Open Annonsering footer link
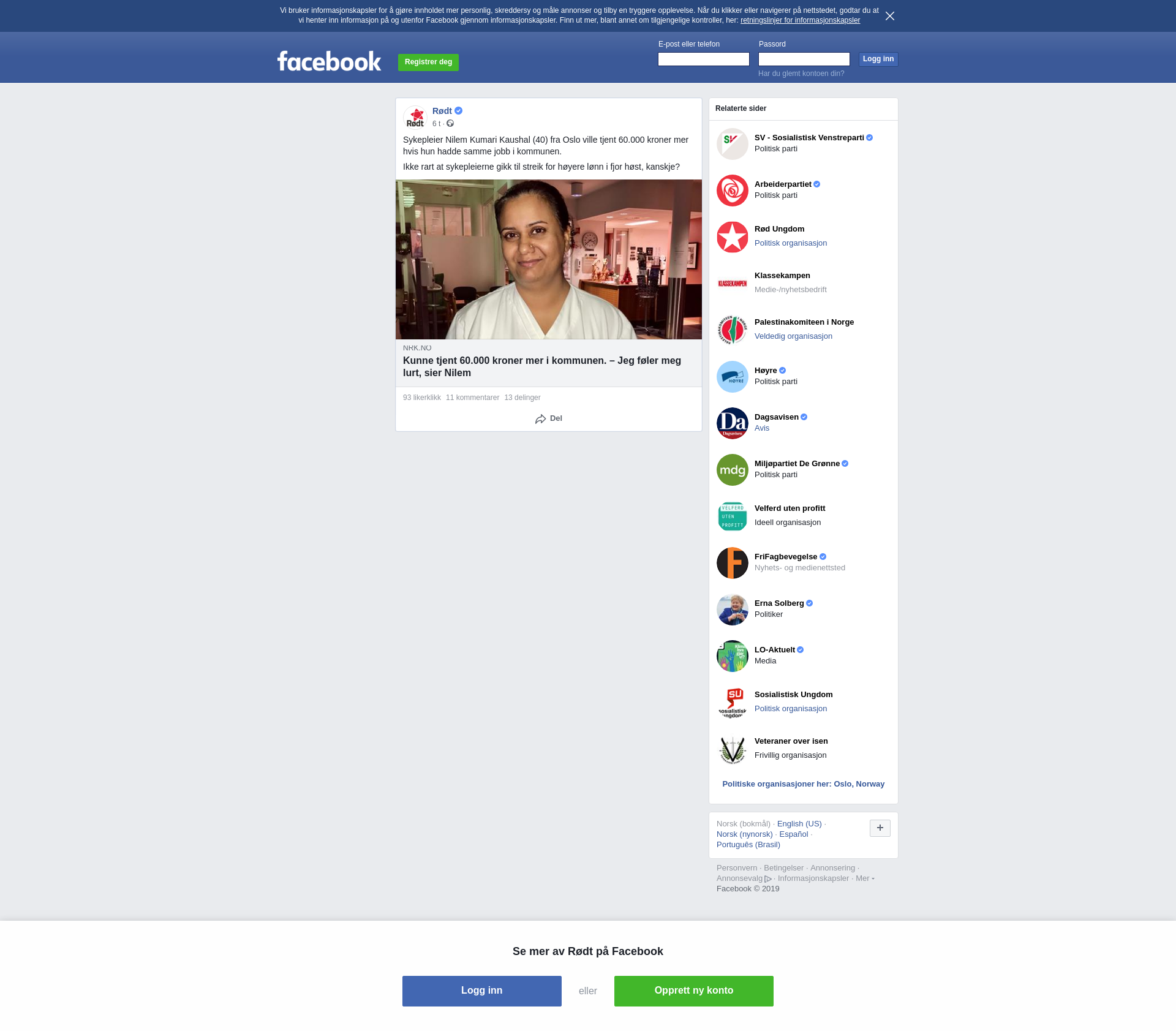 pyautogui.click(x=832, y=868)
